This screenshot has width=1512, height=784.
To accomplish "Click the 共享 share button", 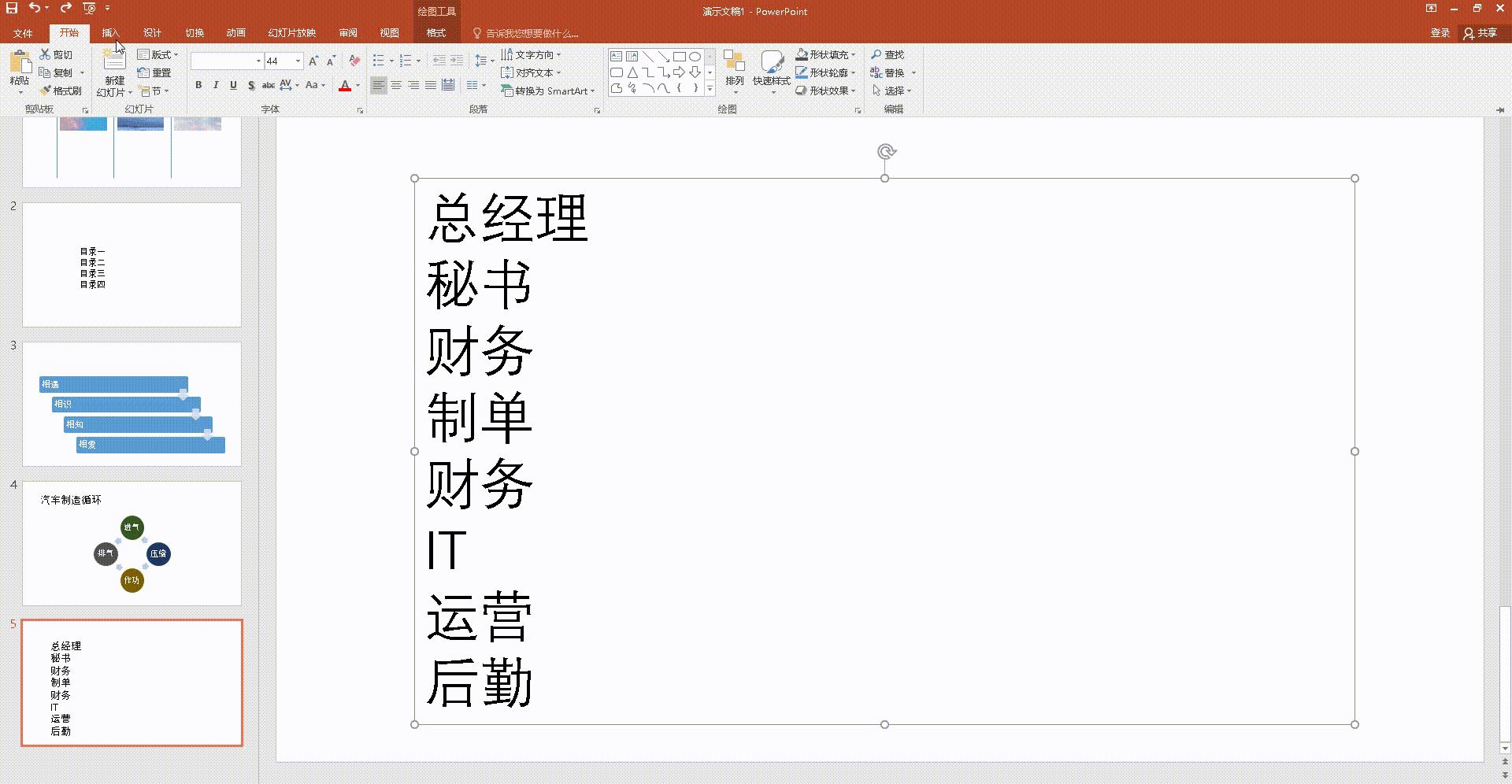I will point(1487,33).
